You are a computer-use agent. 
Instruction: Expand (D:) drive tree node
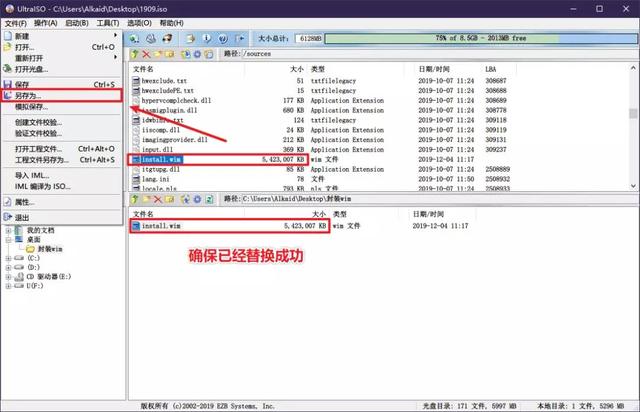click(8, 267)
